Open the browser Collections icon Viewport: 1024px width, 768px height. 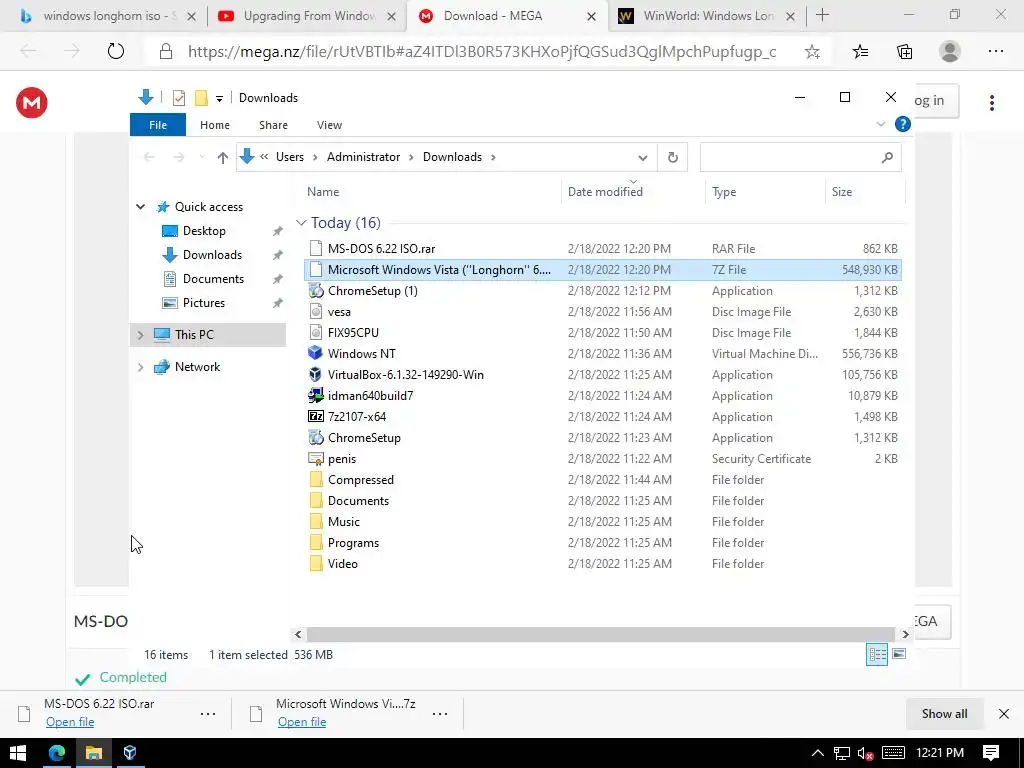tap(904, 52)
